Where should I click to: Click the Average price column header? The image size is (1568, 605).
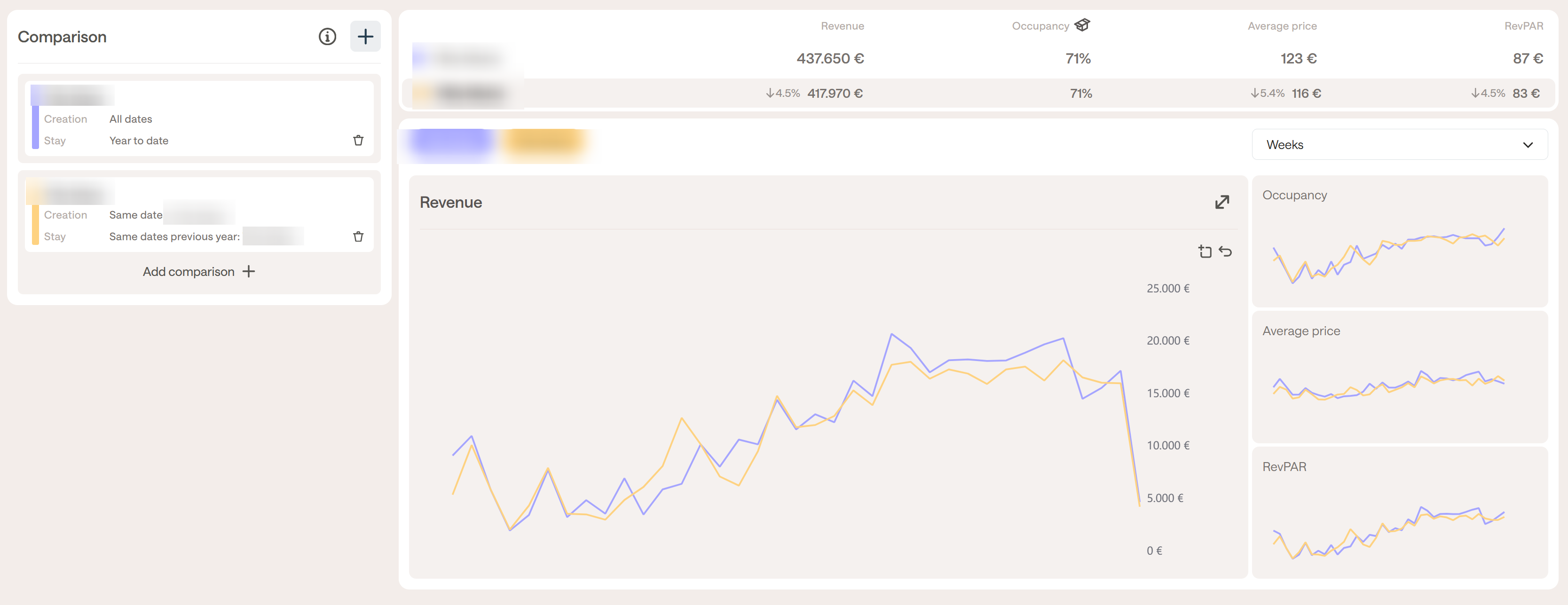tap(1282, 26)
